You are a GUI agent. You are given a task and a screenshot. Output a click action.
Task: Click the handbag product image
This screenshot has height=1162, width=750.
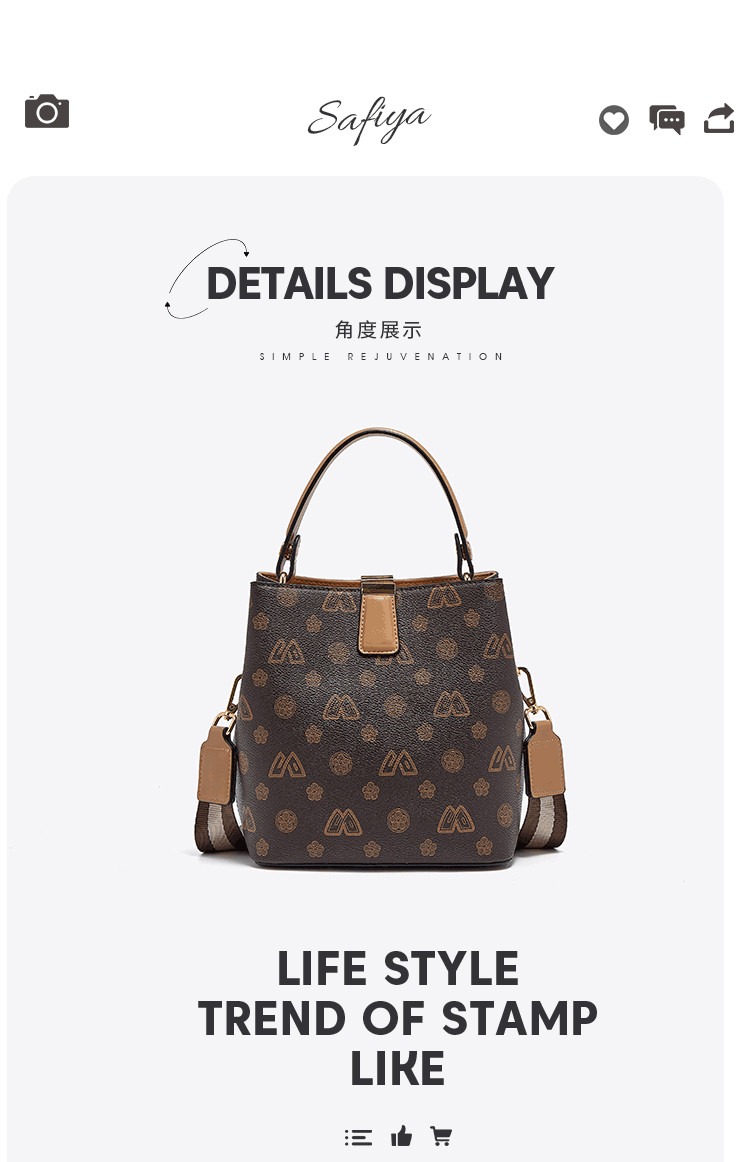point(380,648)
